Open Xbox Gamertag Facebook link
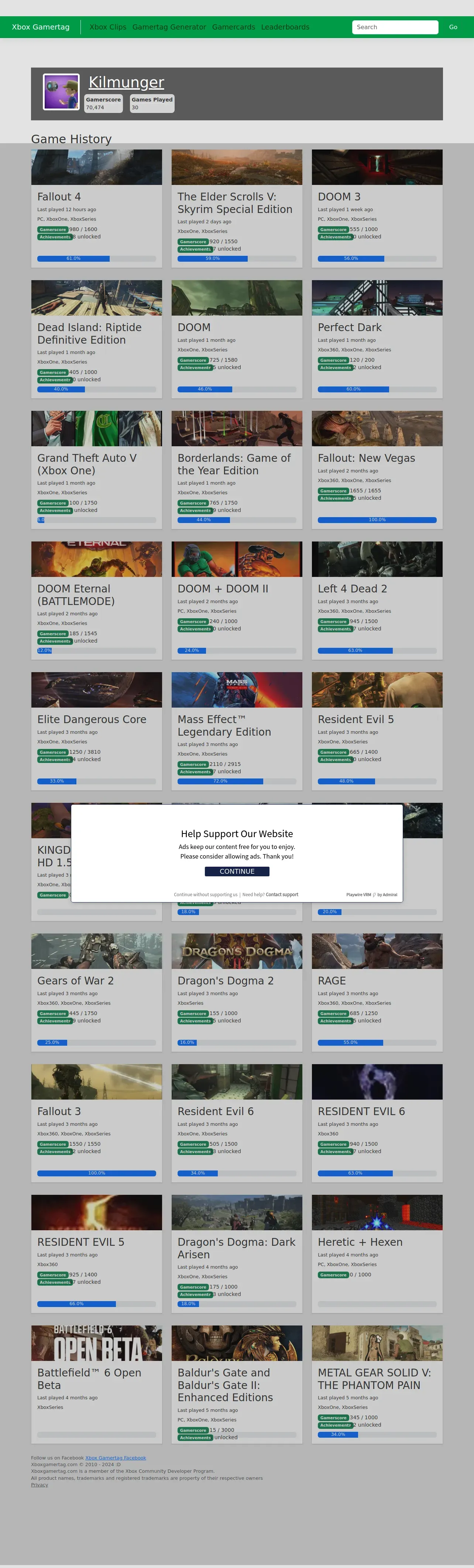This screenshot has height=1568, width=474. (116, 1458)
